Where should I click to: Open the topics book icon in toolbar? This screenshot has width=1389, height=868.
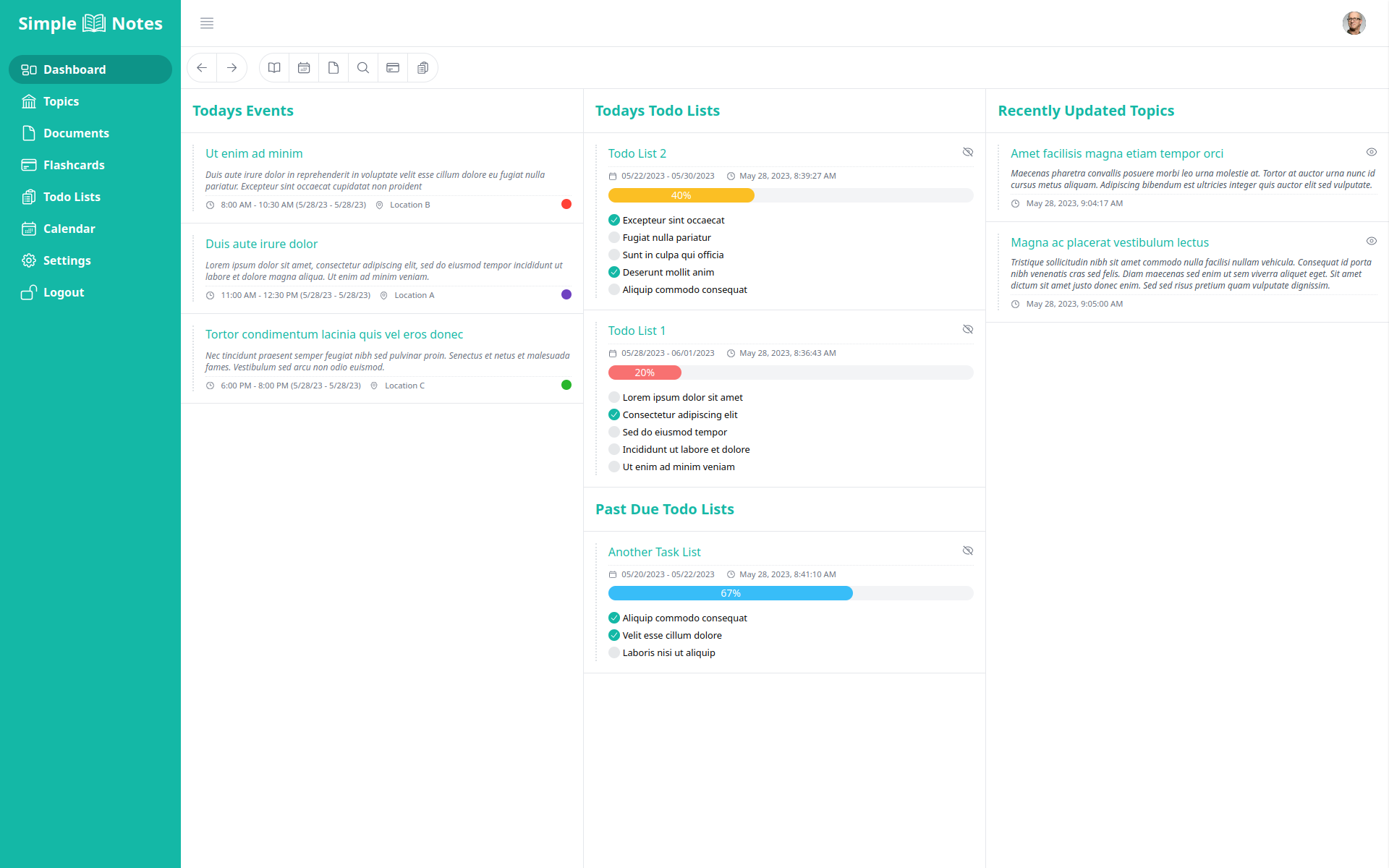[x=274, y=68]
